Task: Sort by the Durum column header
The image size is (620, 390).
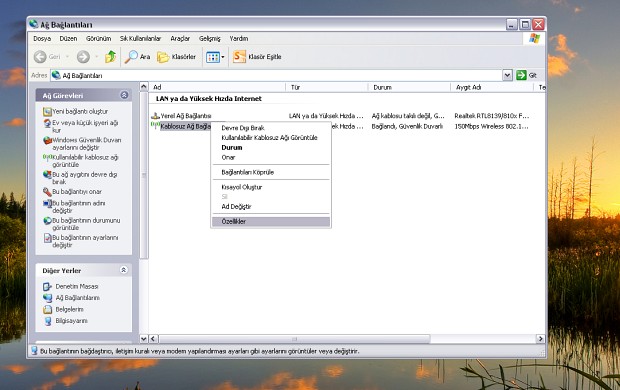Action: (409, 87)
